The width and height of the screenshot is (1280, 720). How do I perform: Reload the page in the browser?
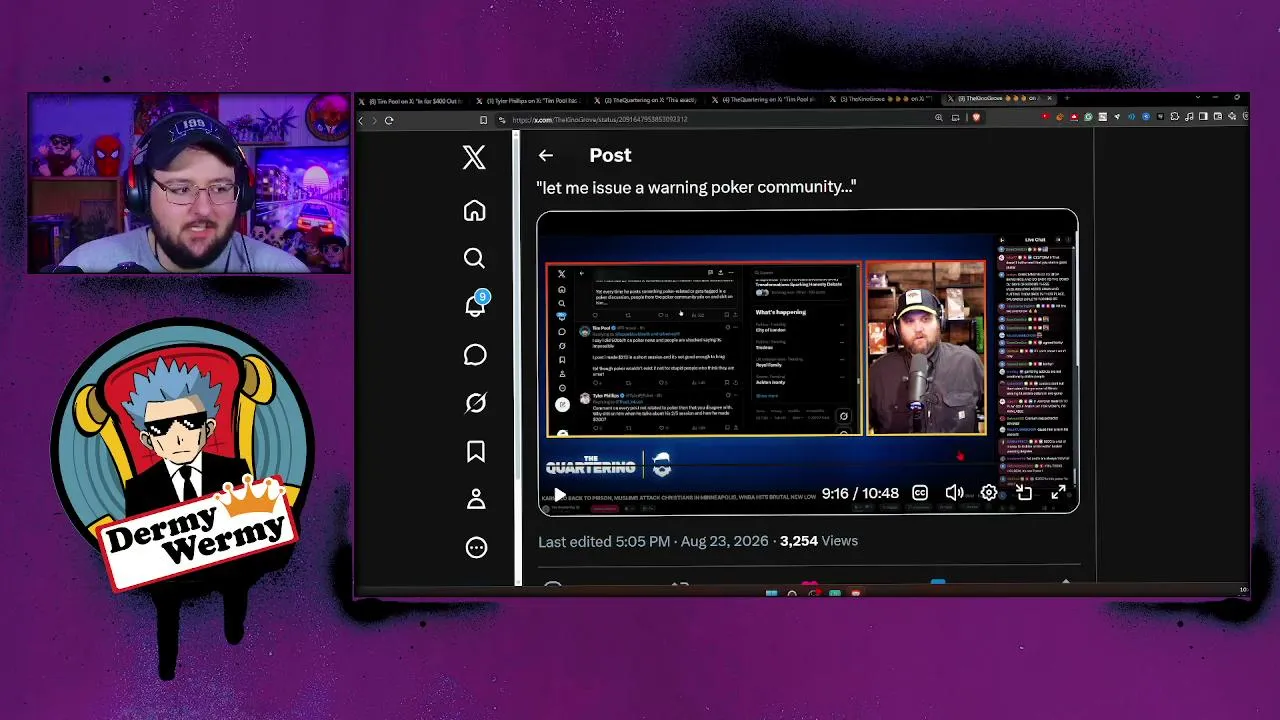[x=389, y=120]
